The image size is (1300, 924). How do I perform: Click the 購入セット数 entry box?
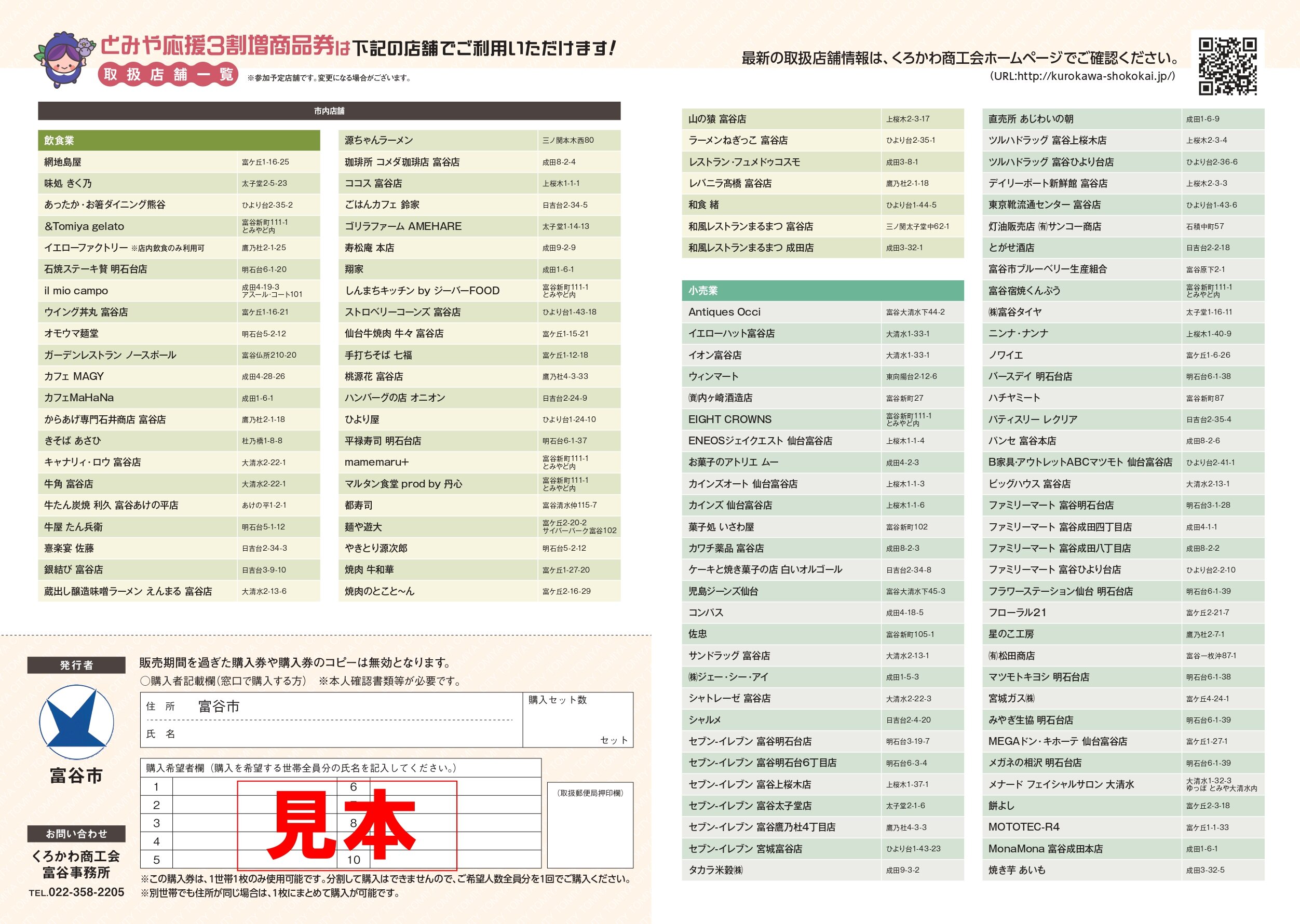point(577,721)
